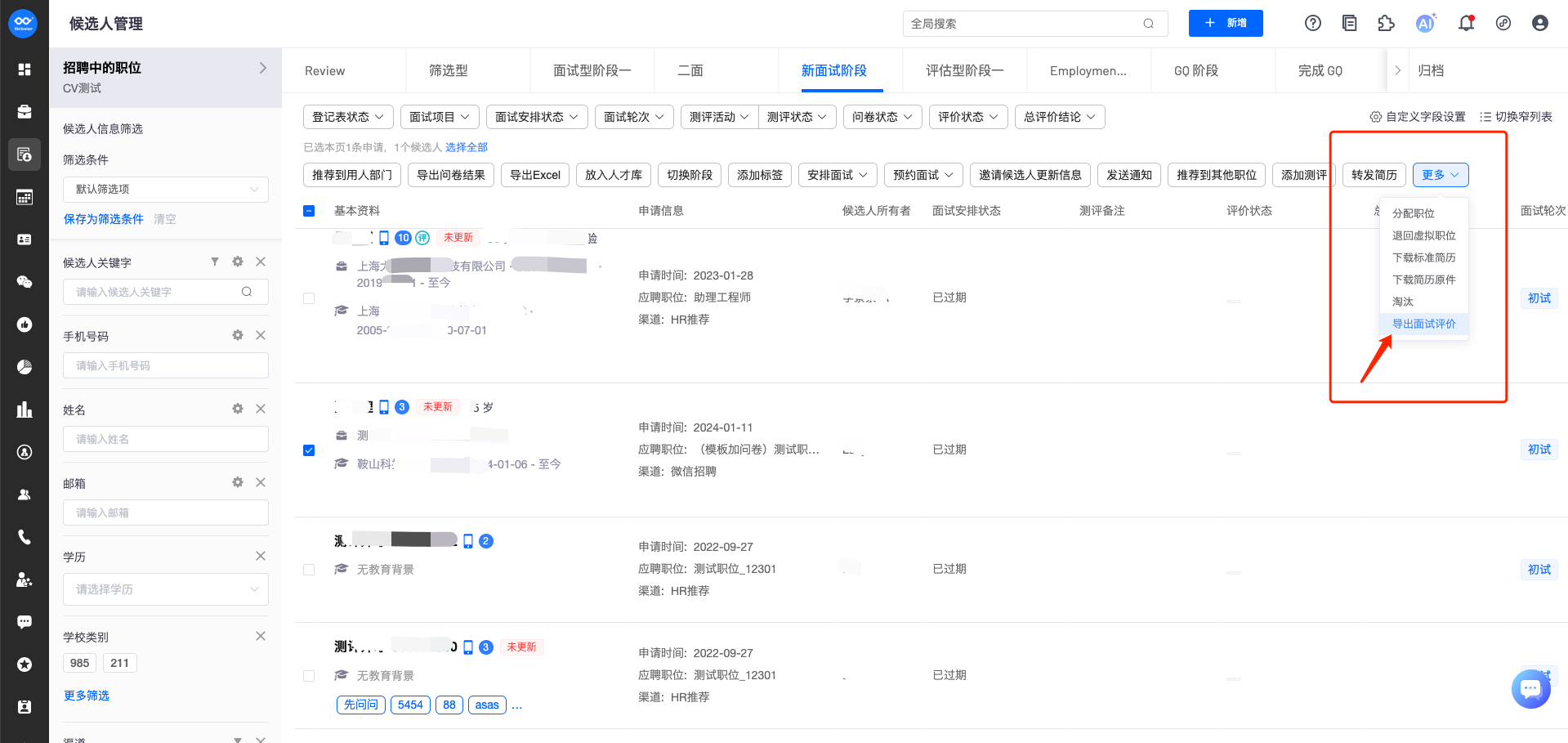This screenshot has height=743, width=1568.
Task: Toggle the 985 school category option
Action: click(80, 663)
